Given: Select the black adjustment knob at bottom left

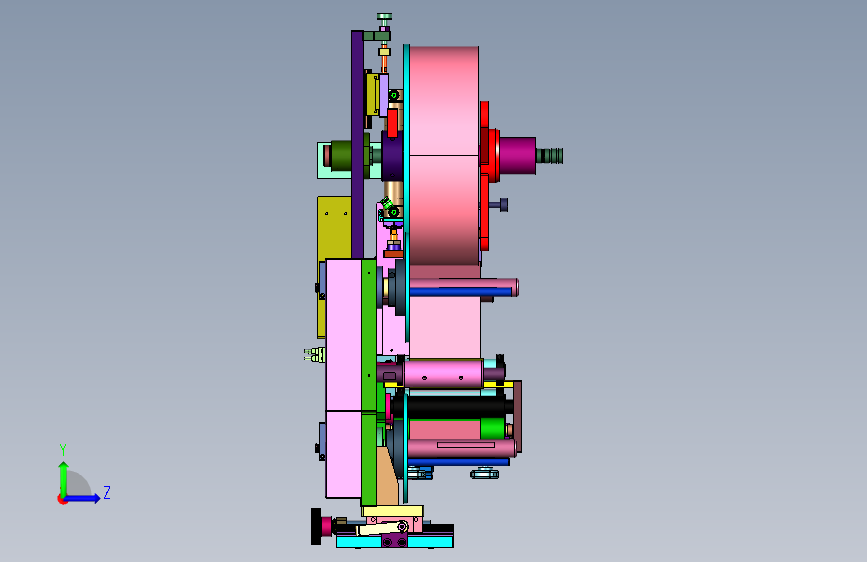Looking at the screenshot, I should (316, 526).
